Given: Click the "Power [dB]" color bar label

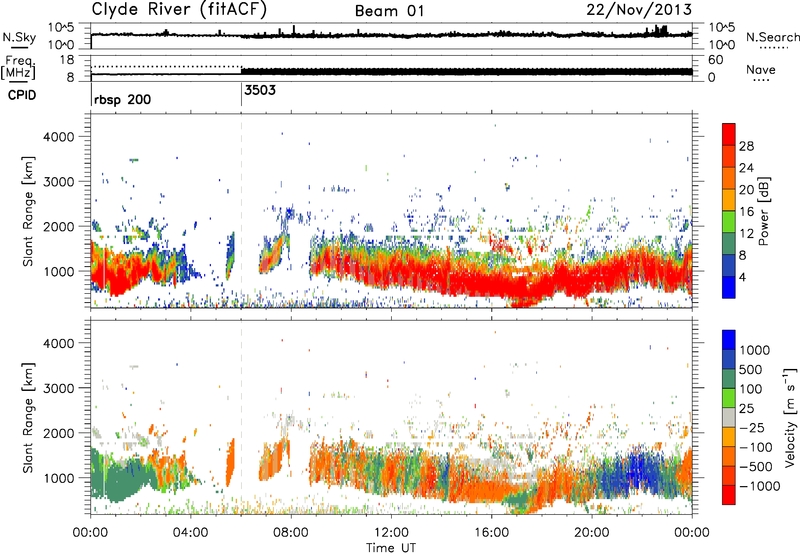Looking at the screenshot, I should [x=763, y=211].
